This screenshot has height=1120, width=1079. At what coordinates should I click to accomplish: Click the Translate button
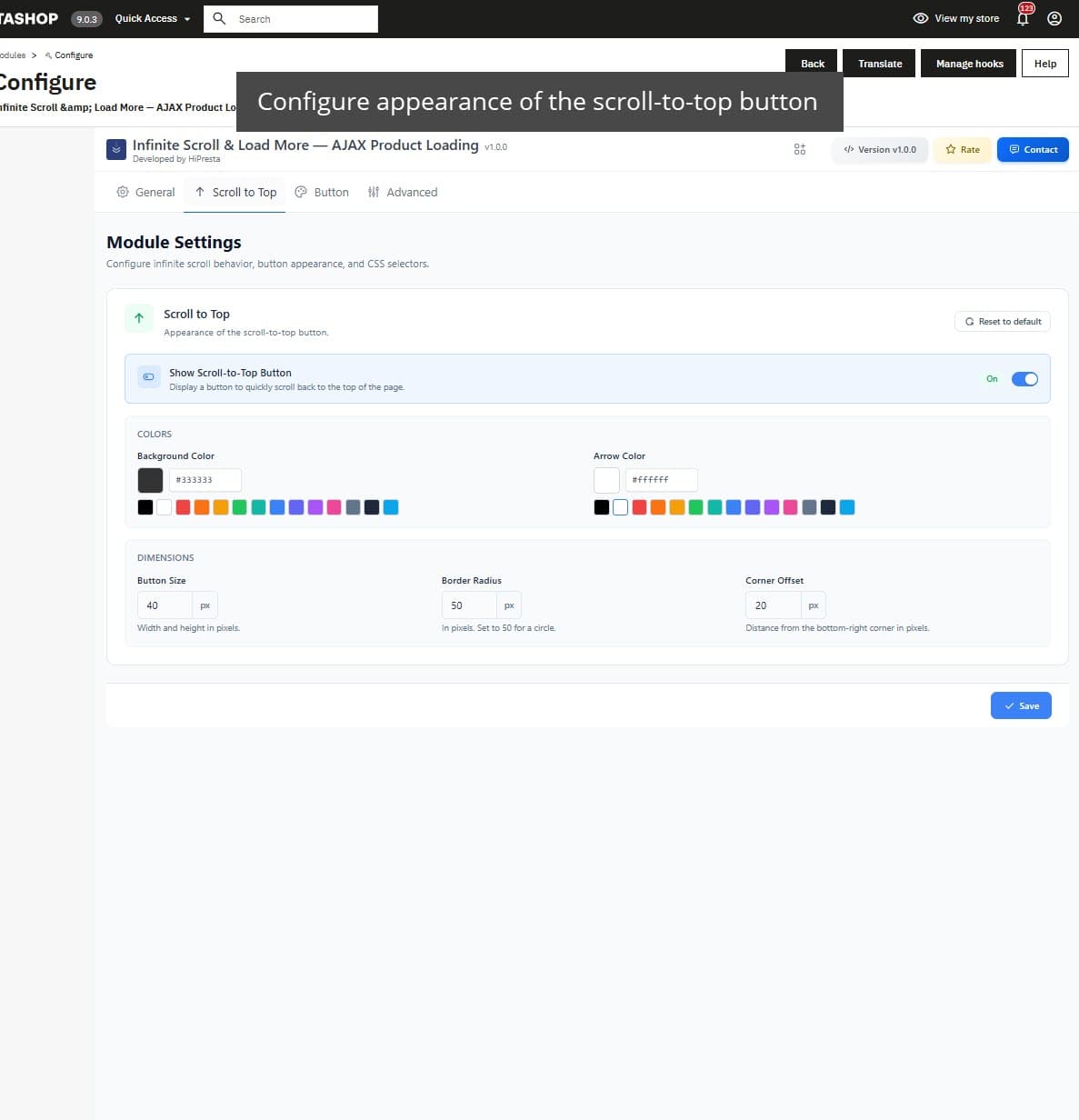(x=880, y=64)
